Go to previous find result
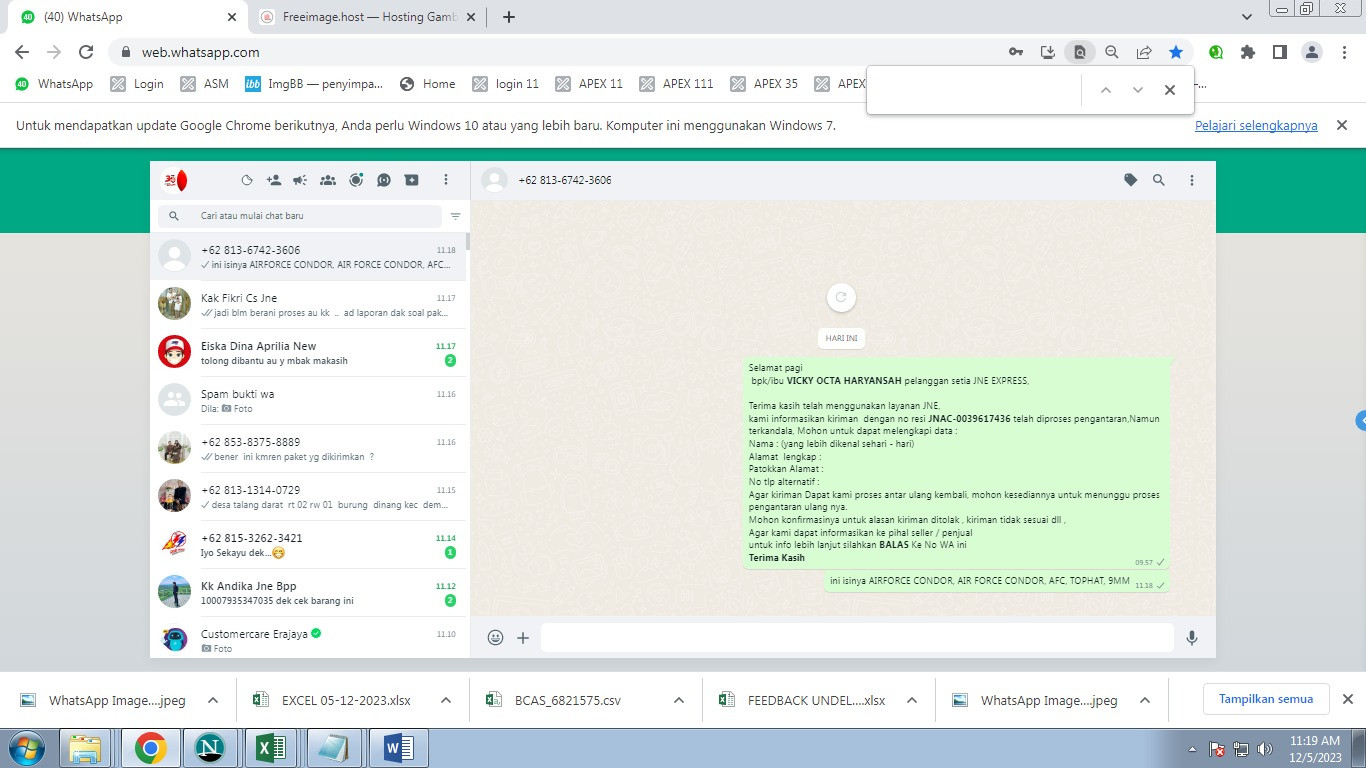Screen dimensions: 1366x768 pos(1106,90)
